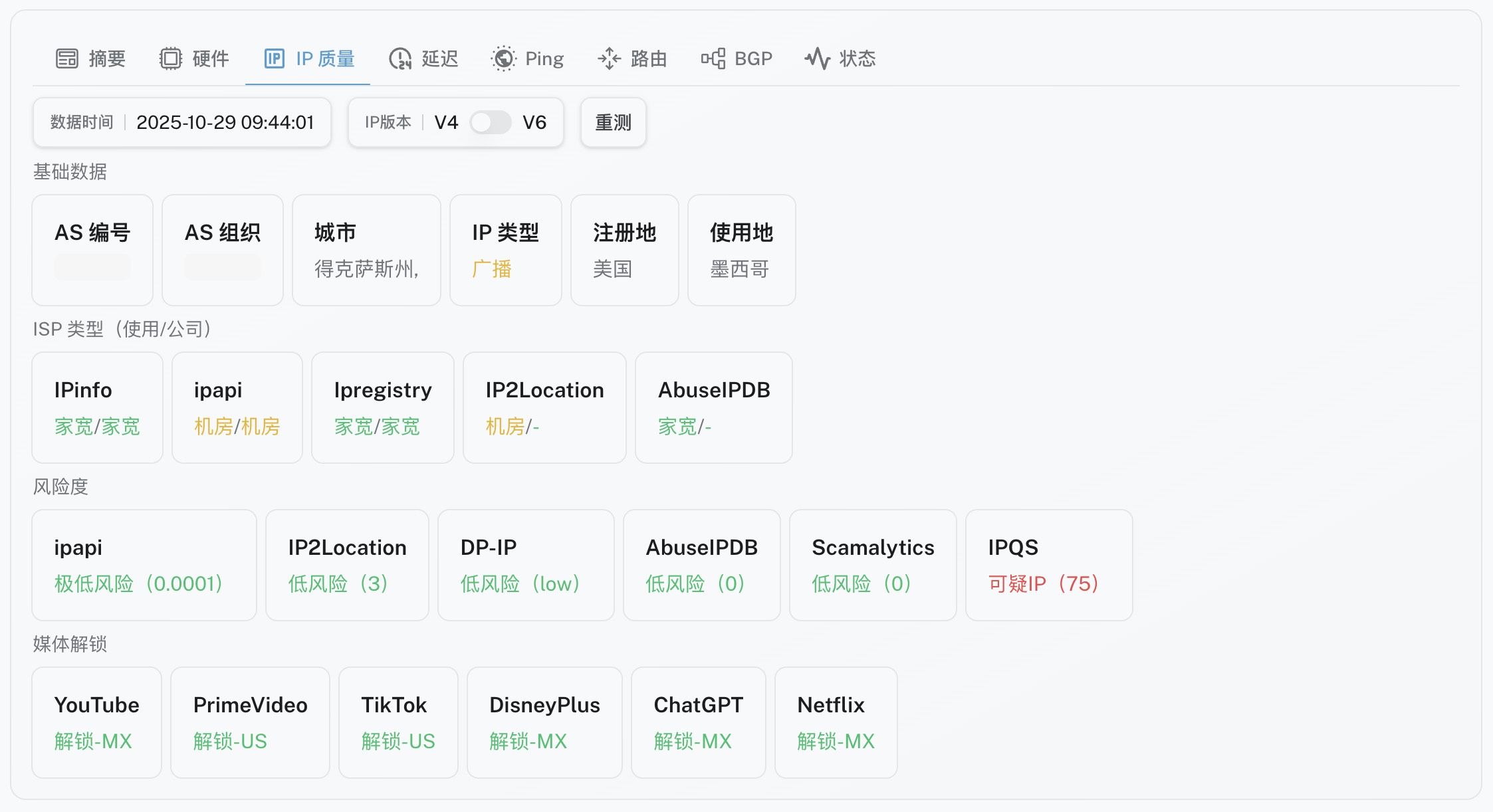Click the status (状态) pulse icon
Screen dimensions: 1493x812
818,58
